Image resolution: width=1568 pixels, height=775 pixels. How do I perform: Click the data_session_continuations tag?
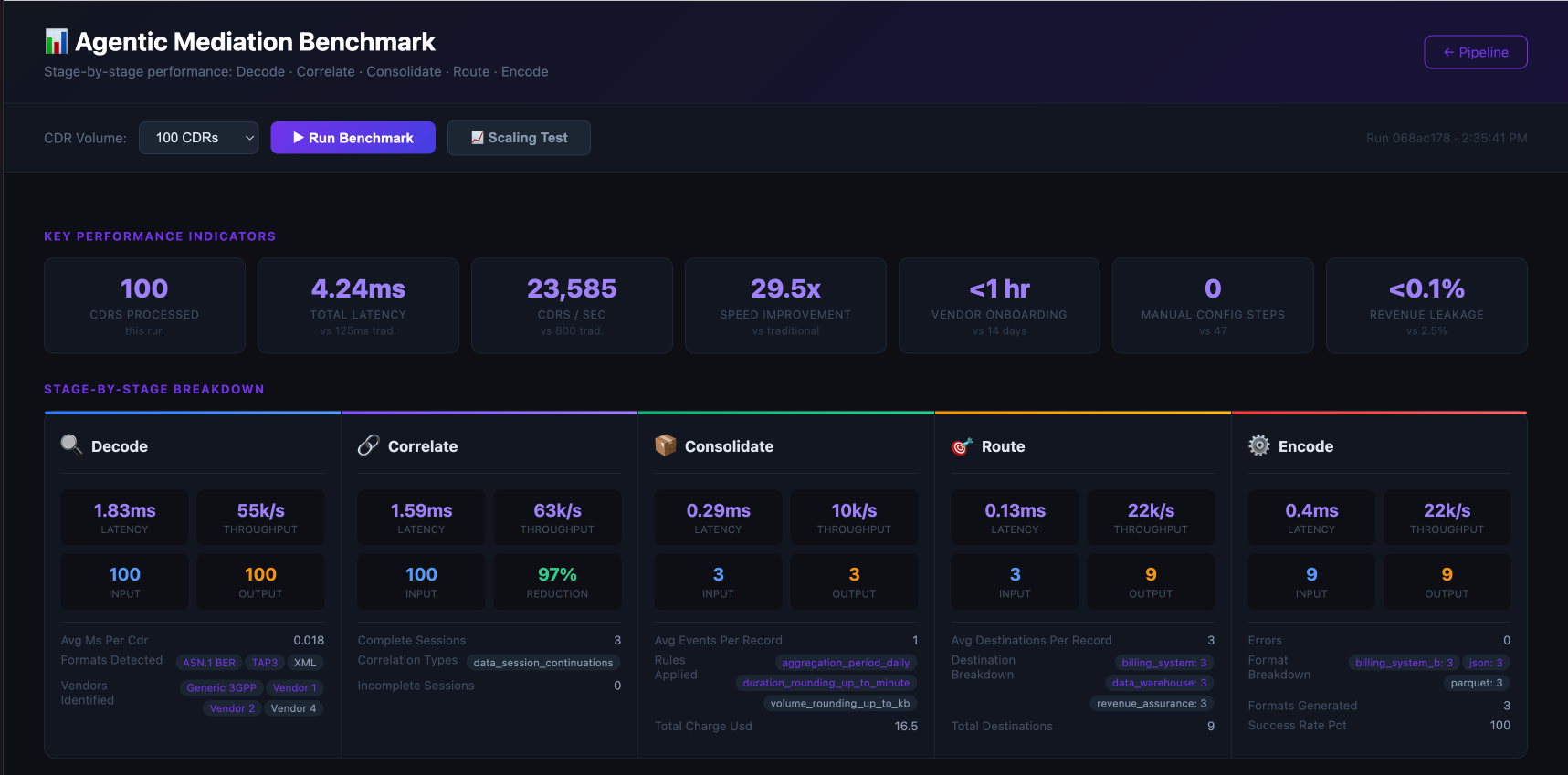tap(542, 663)
